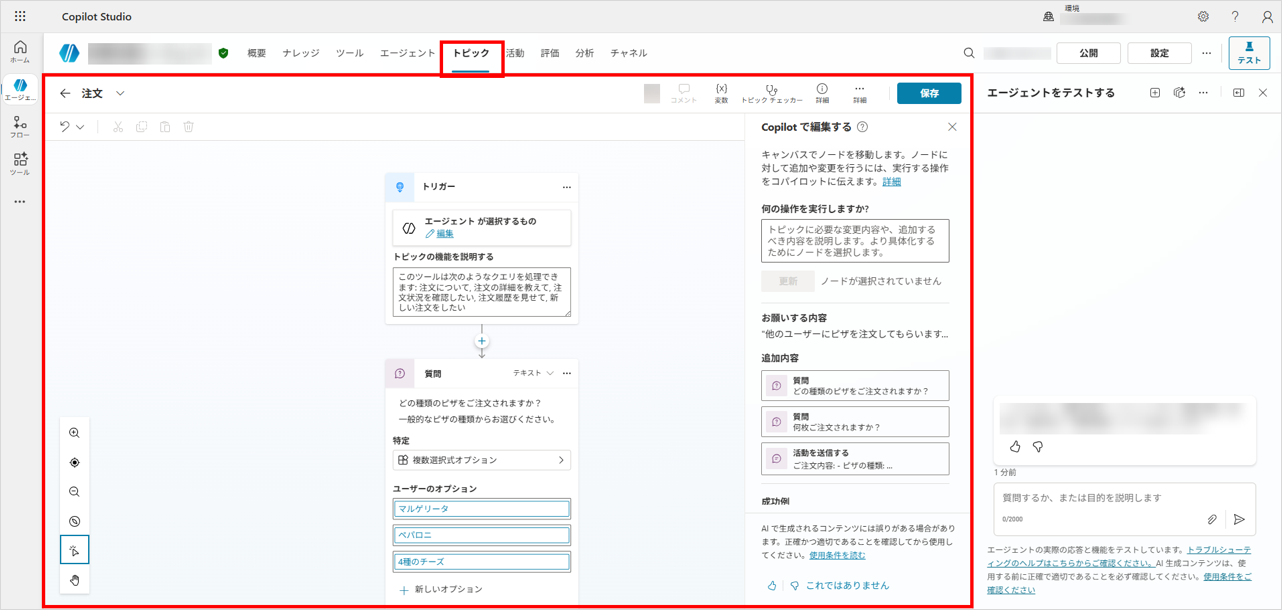Expand the 複数選択式オプション selector

tap(481, 460)
